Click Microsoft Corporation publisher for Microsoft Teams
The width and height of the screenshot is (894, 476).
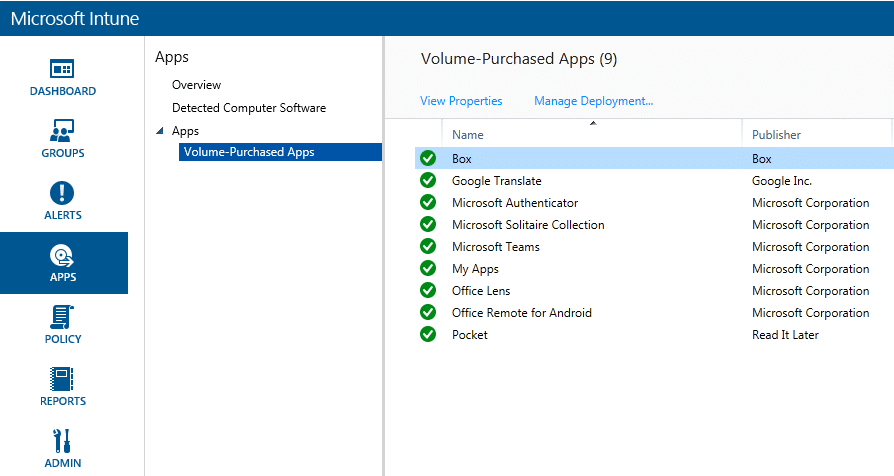pos(810,247)
